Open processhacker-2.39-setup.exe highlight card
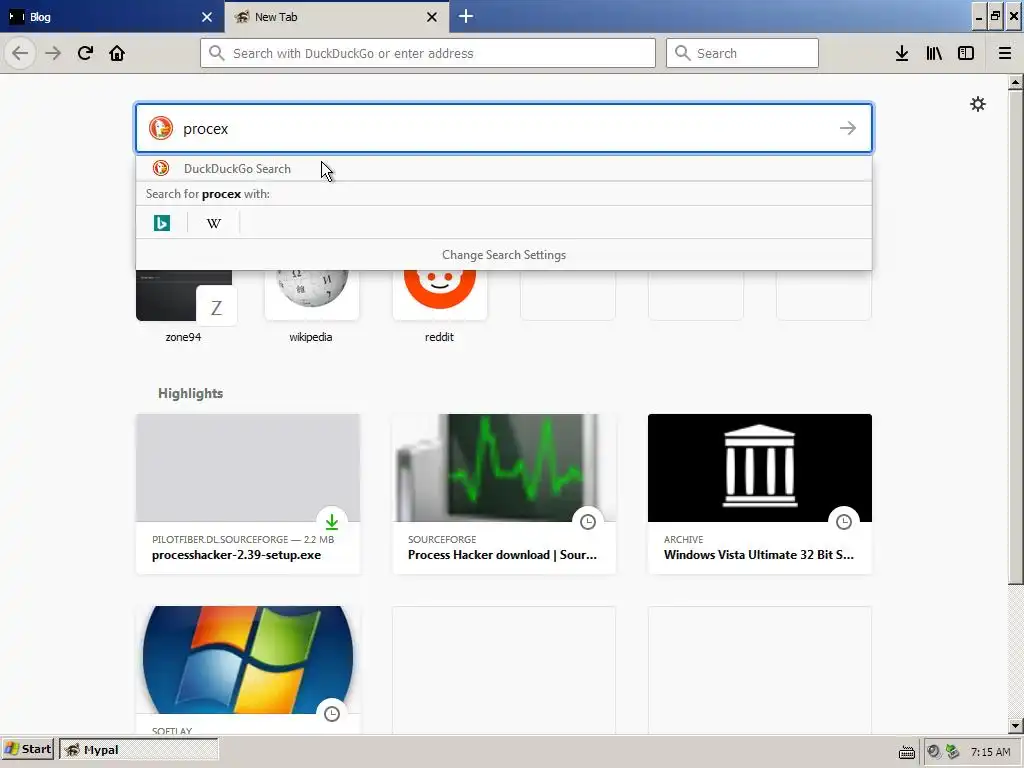The height and width of the screenshot is (768, 1024). click(248, 494)
